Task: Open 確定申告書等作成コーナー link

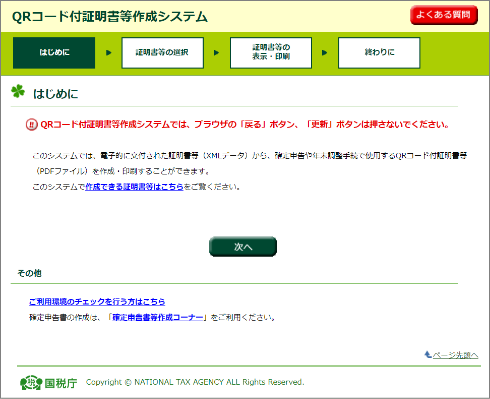Action: point(157,317)
